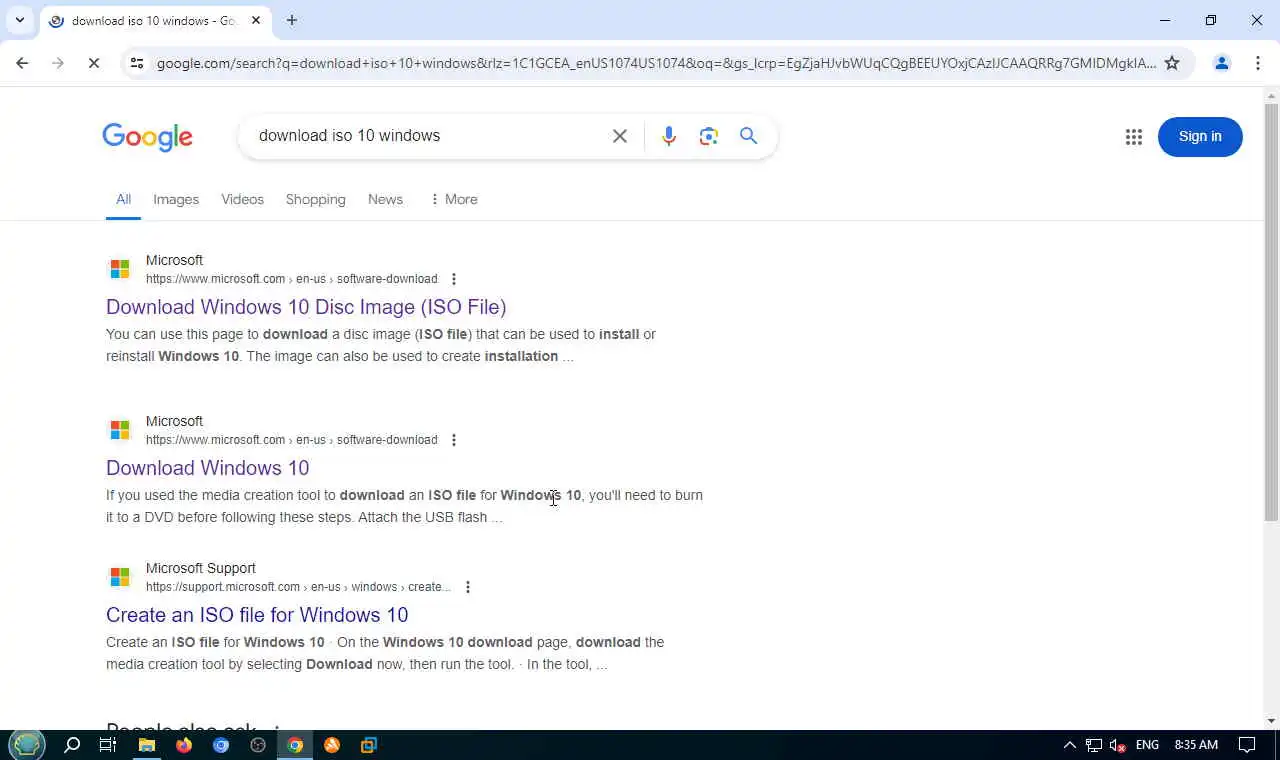Click the support.microsoft.com URL breadcrumb
Image resolution: width=1280 pixels, height=760 pixels.
[x=298, y=587]
